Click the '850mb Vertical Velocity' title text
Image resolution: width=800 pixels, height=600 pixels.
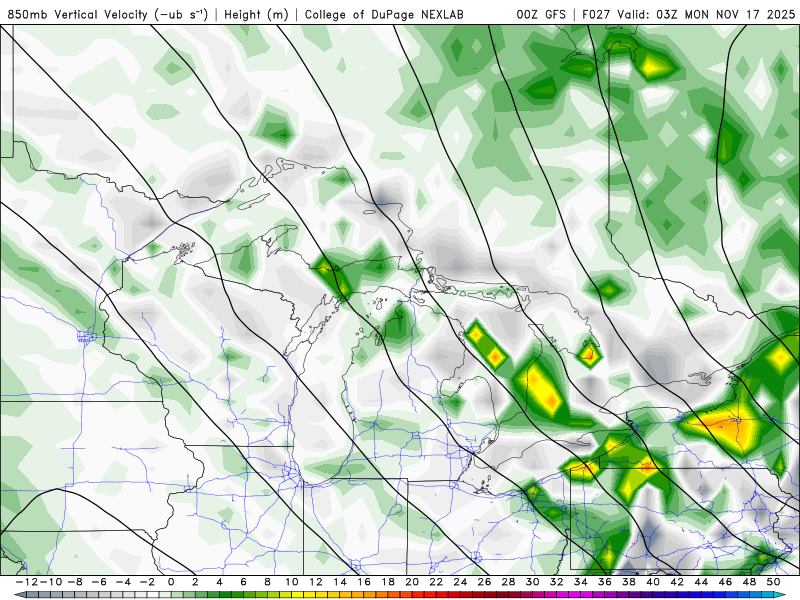click(x=77, y=14)
